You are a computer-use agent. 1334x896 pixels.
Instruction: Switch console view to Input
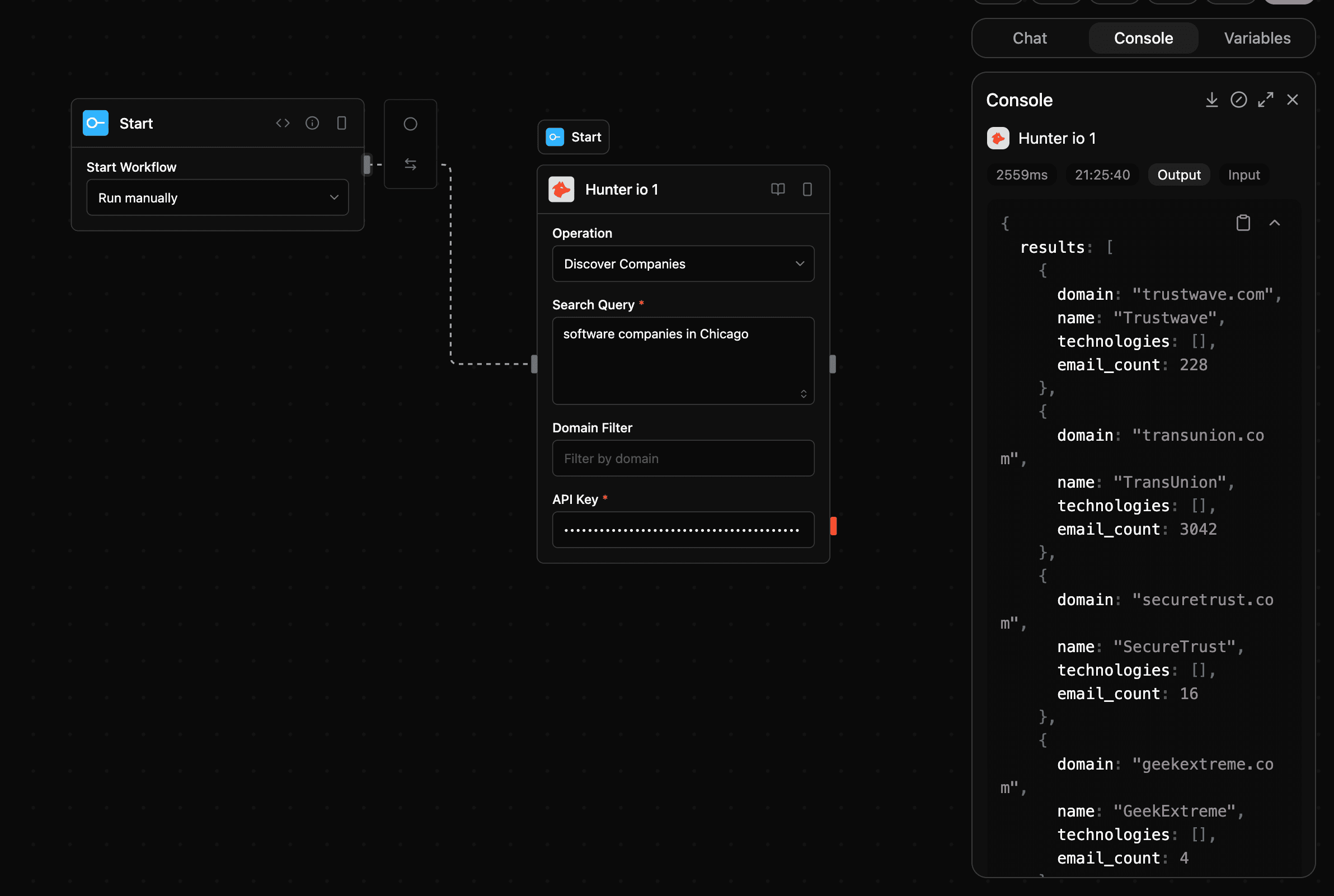pos(1244,175)
